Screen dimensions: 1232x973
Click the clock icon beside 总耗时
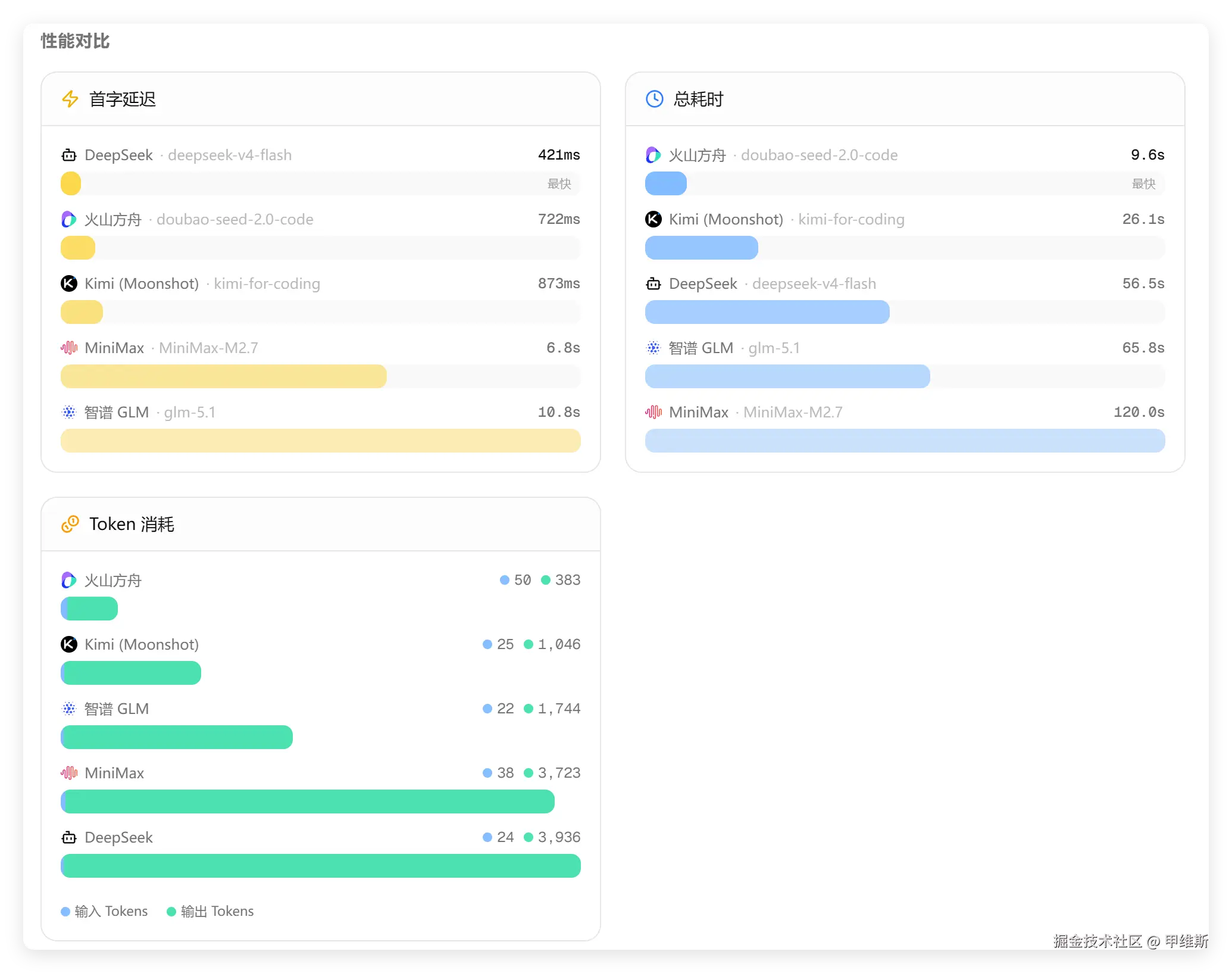click(x=654, y=99)
